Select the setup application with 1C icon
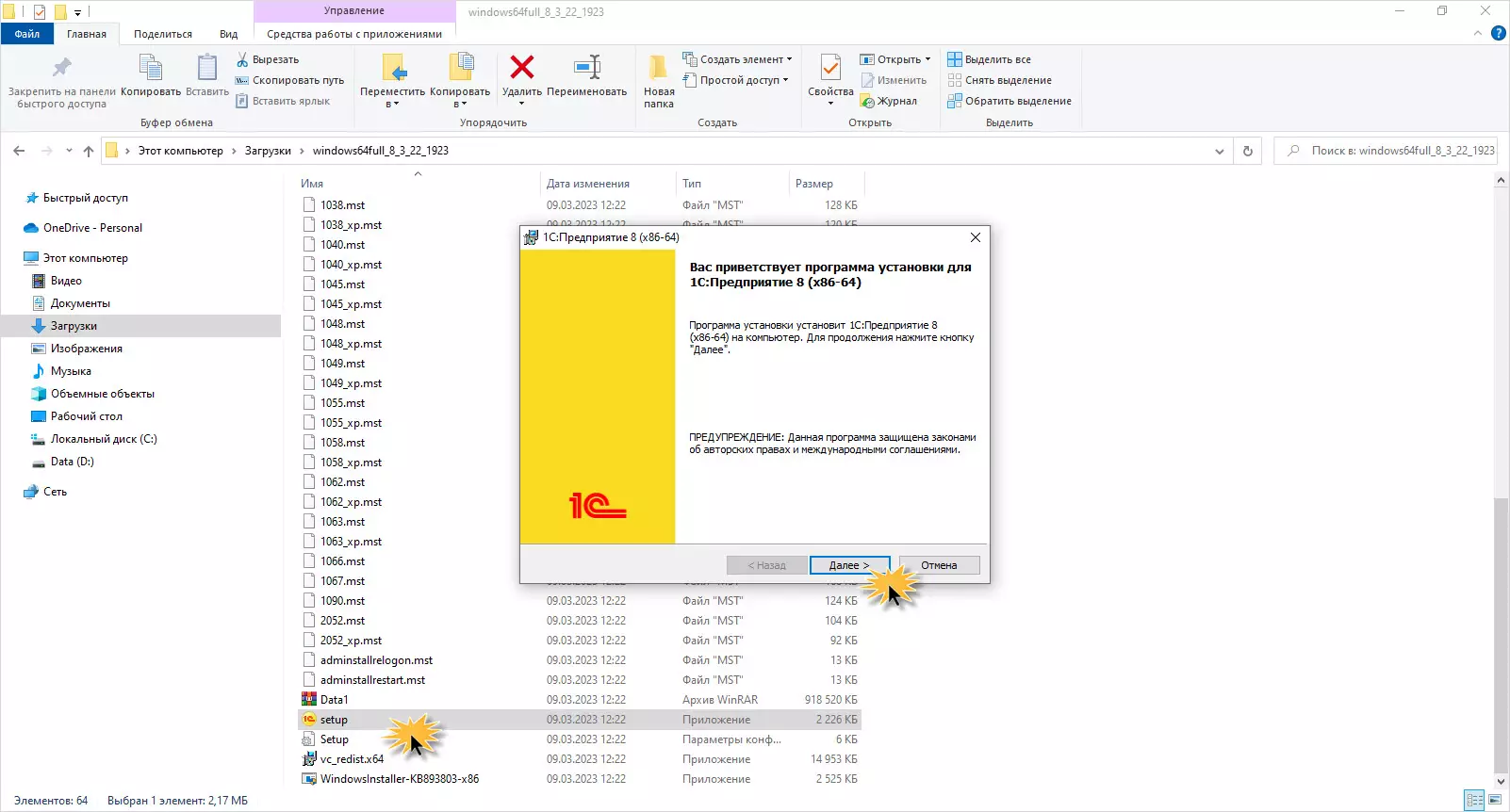 [579, 720]
